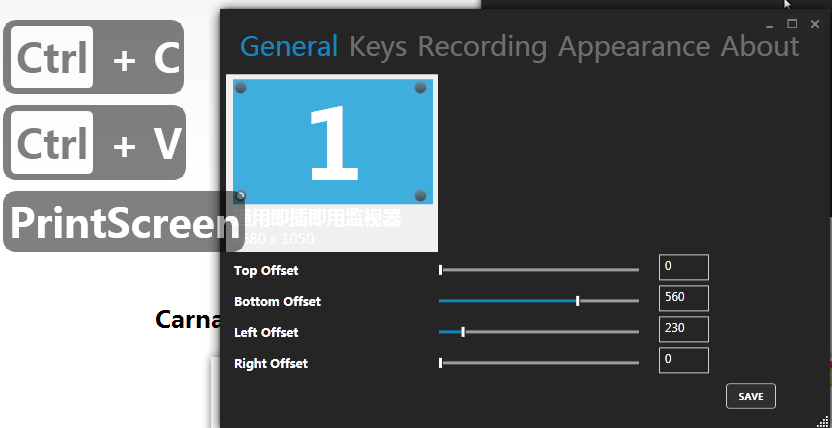Select bottom-left corner dot on monitor preview
Screen dimensions: 832x428
pos(241,195)
